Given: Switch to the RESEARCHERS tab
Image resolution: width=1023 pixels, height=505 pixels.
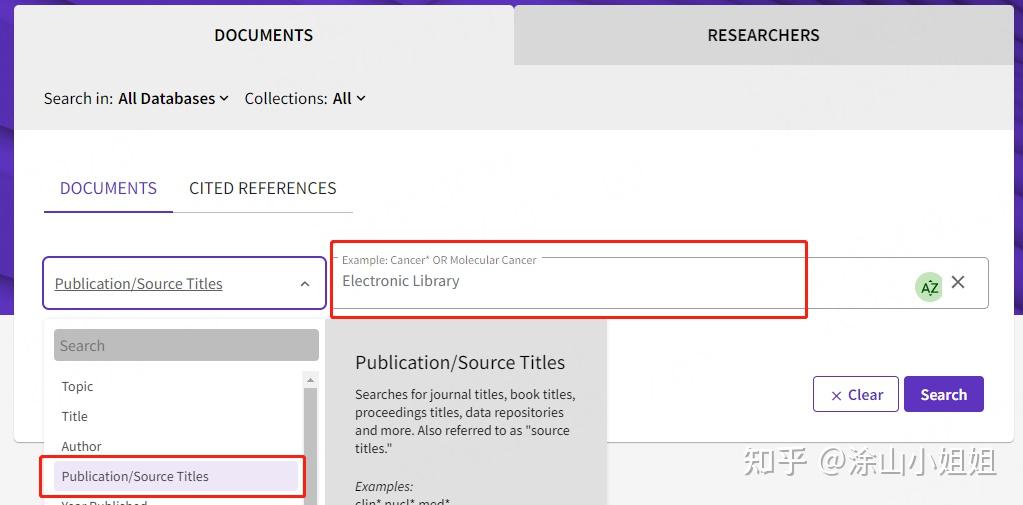Looking at the screenshot, I should pyautogui.click(x=763, y=35).
